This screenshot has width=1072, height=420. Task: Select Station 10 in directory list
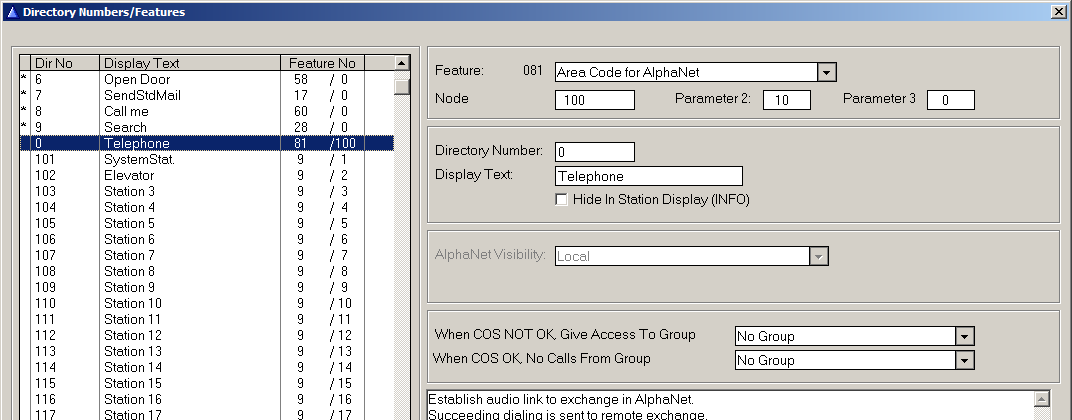click(x=132, y=303)
